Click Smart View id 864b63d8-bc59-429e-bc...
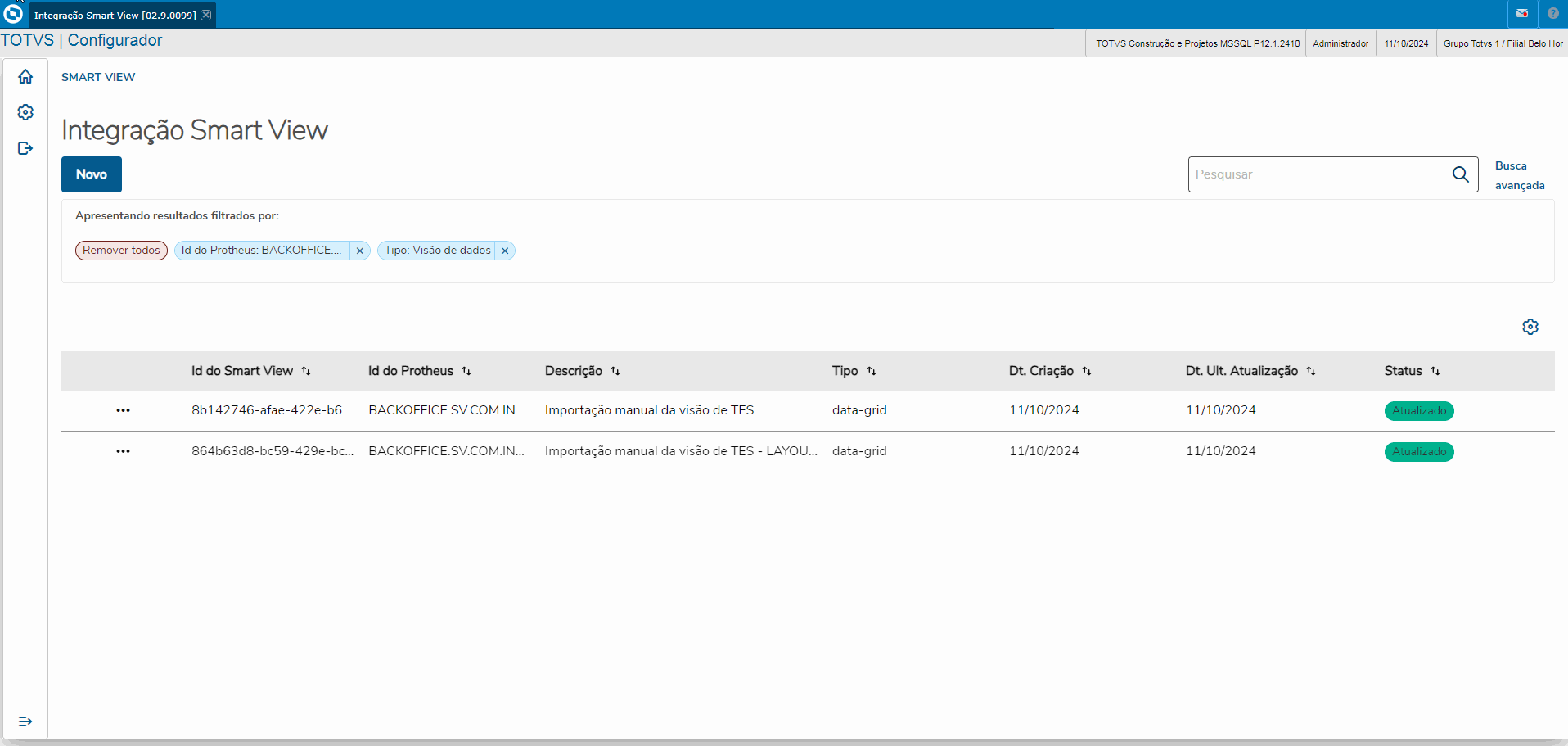Image resolution: width=1568 pixels, height=746 pixels. point(273,451)
